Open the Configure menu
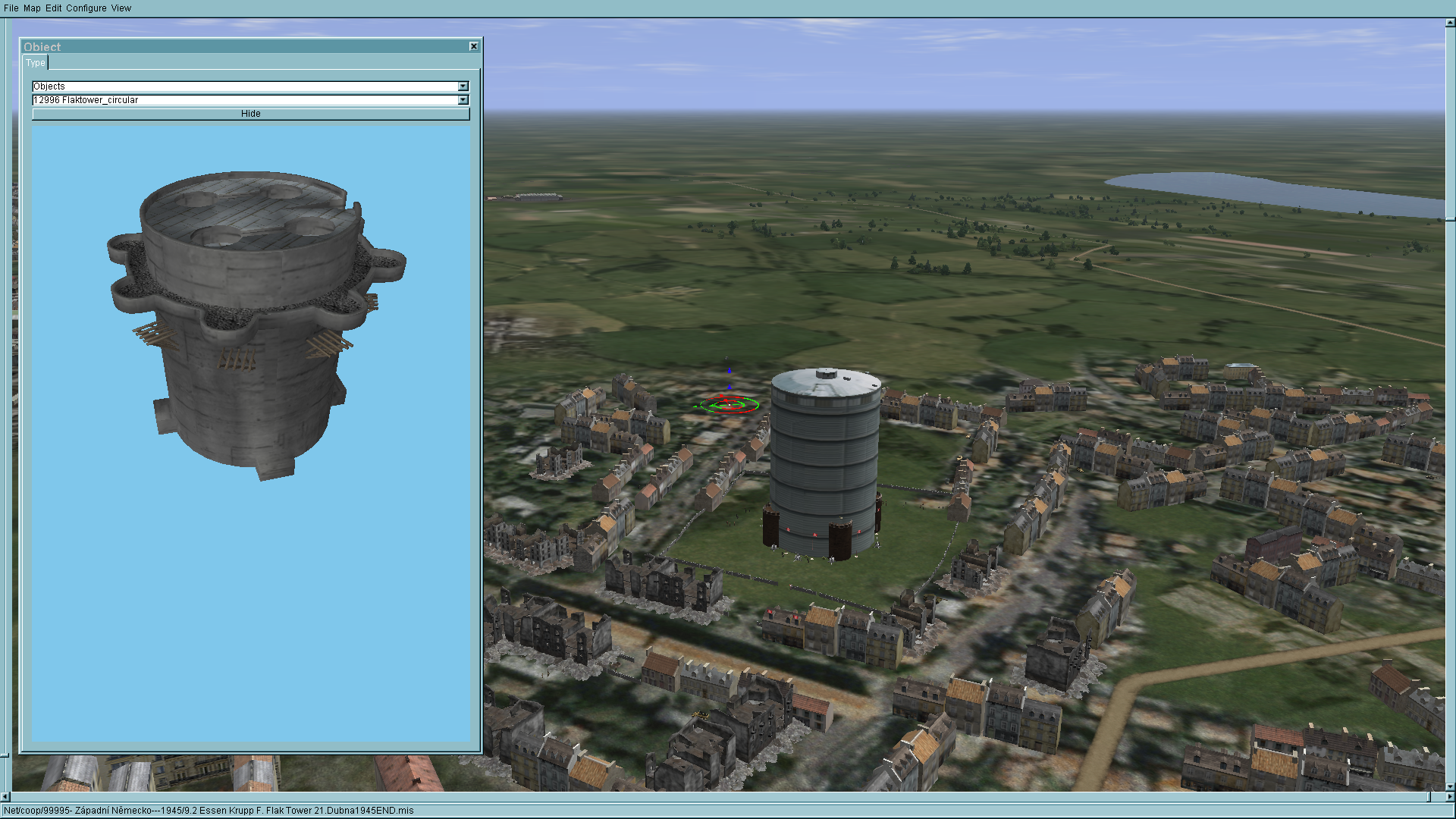The image size is (1456, 819). pyautogui.click(x=86, y=8)
